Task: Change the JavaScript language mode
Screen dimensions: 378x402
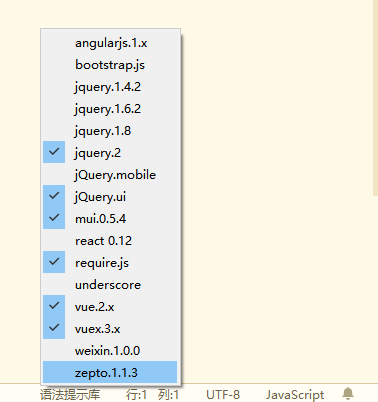Action: pyautogui.click(x=295, y=395)
